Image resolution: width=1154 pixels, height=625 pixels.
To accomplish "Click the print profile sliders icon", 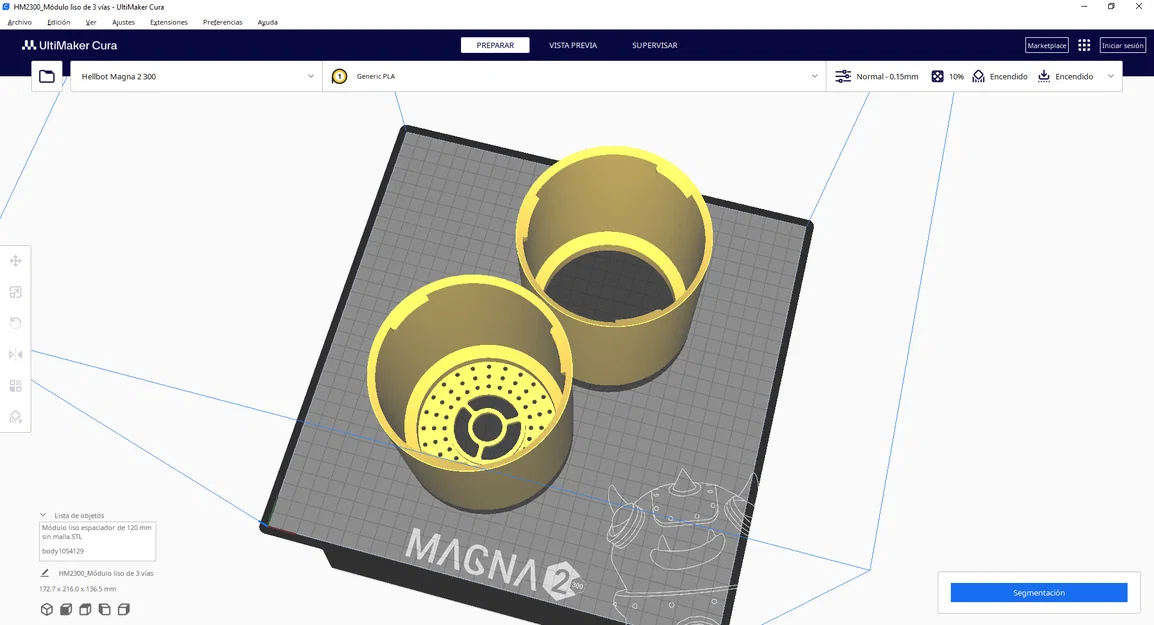I will (x=843, y=77).
